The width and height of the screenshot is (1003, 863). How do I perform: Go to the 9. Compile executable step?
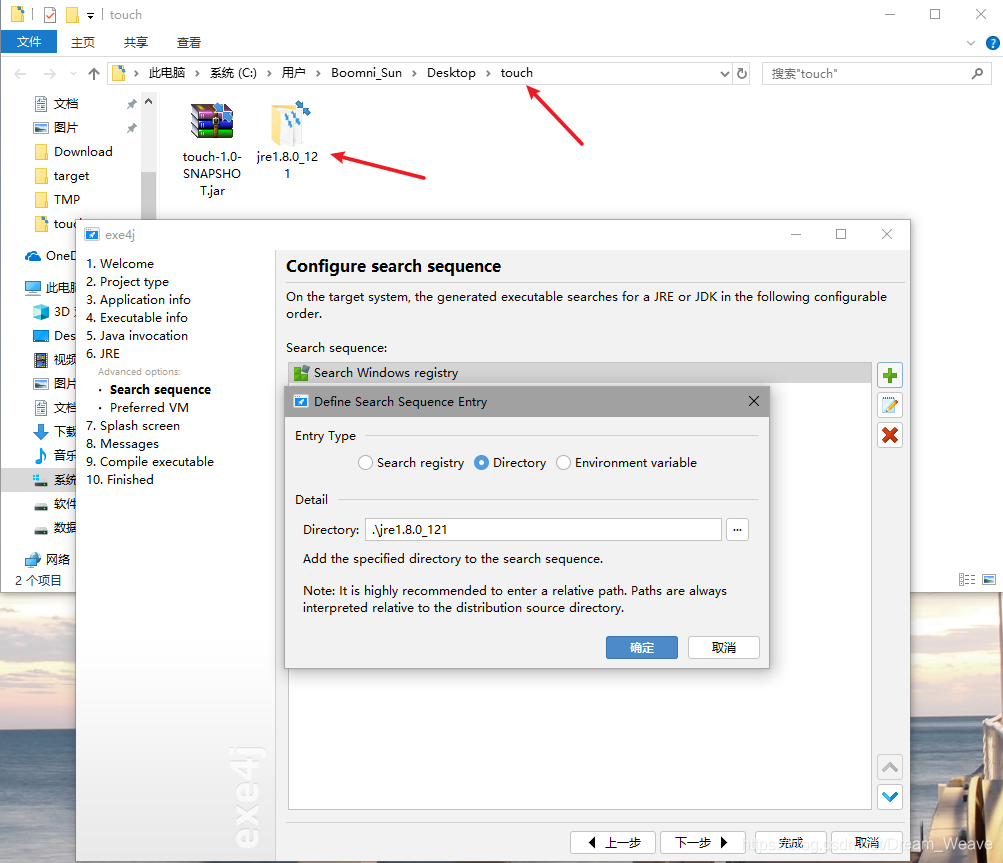click(150, 461)
